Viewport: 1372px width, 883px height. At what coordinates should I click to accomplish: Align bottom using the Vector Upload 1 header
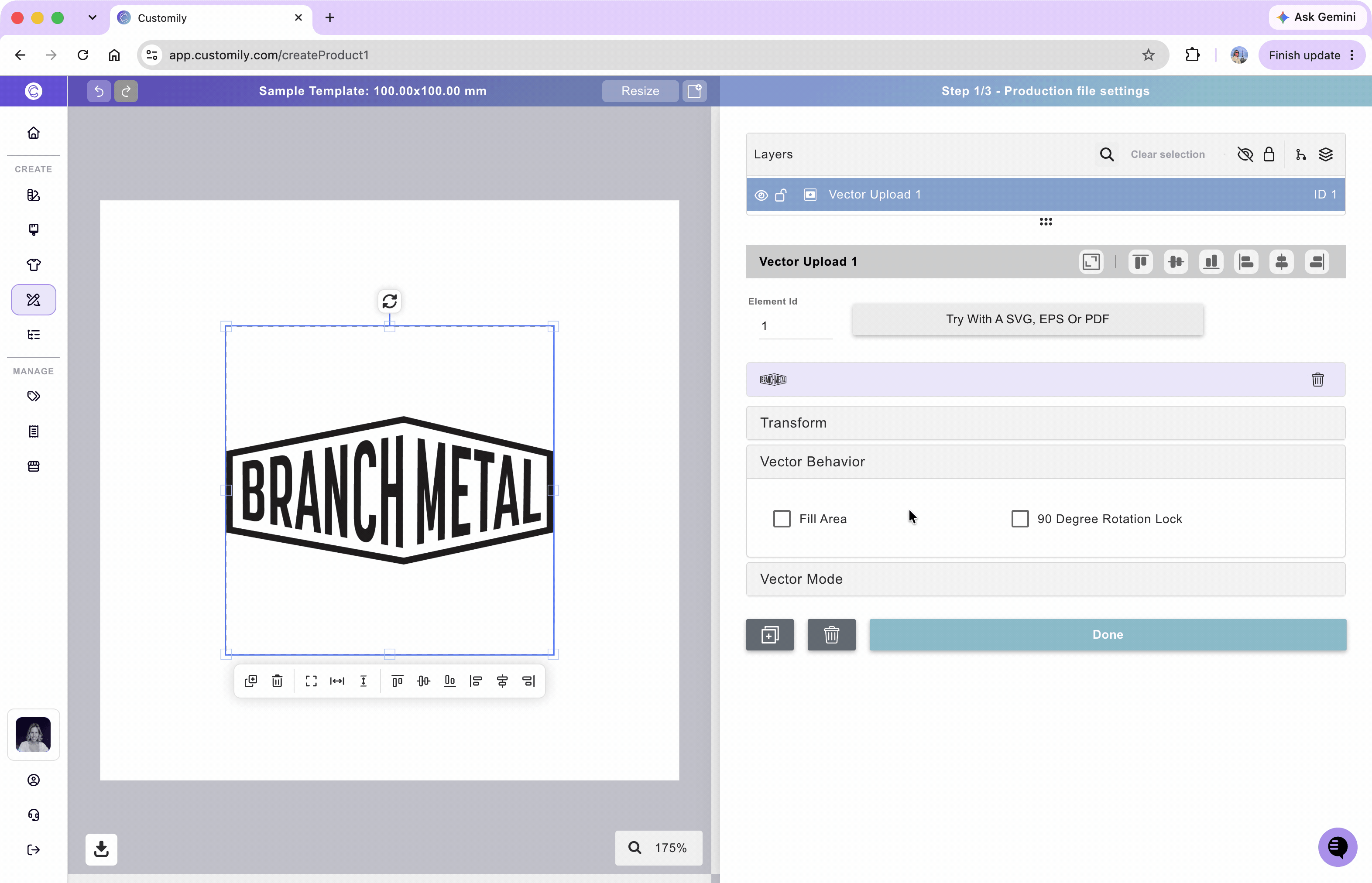coord(1211,262)
